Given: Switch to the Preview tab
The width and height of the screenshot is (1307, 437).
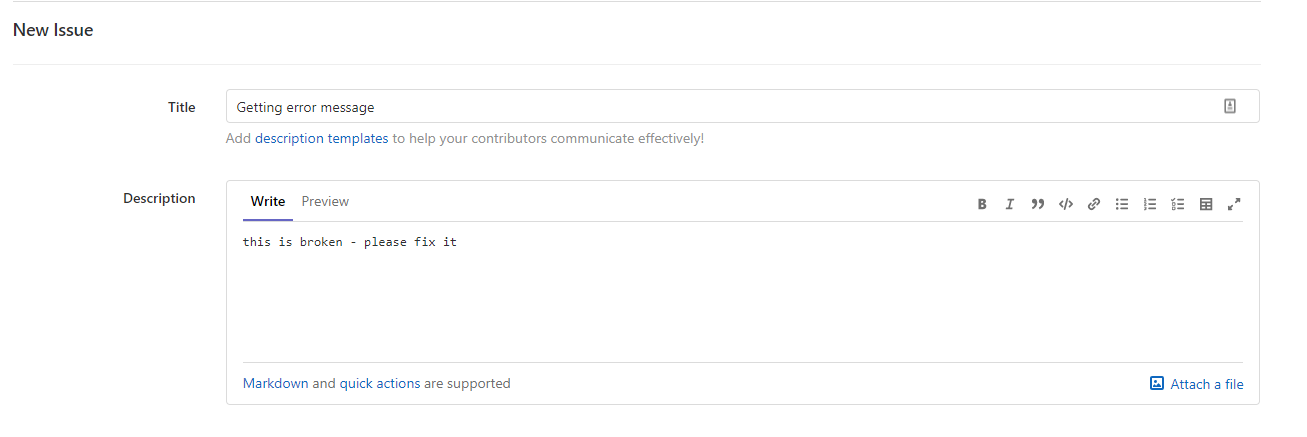Looking at the screenshot, I should point(325,202).
